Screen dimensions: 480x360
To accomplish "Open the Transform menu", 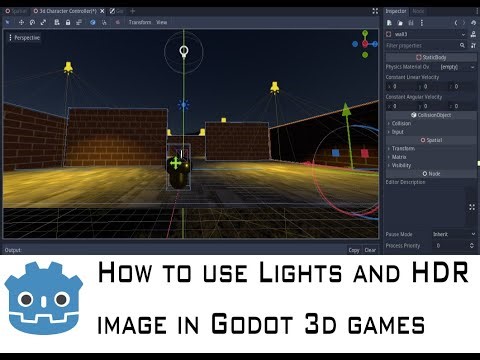I will [x=140, y=22].
